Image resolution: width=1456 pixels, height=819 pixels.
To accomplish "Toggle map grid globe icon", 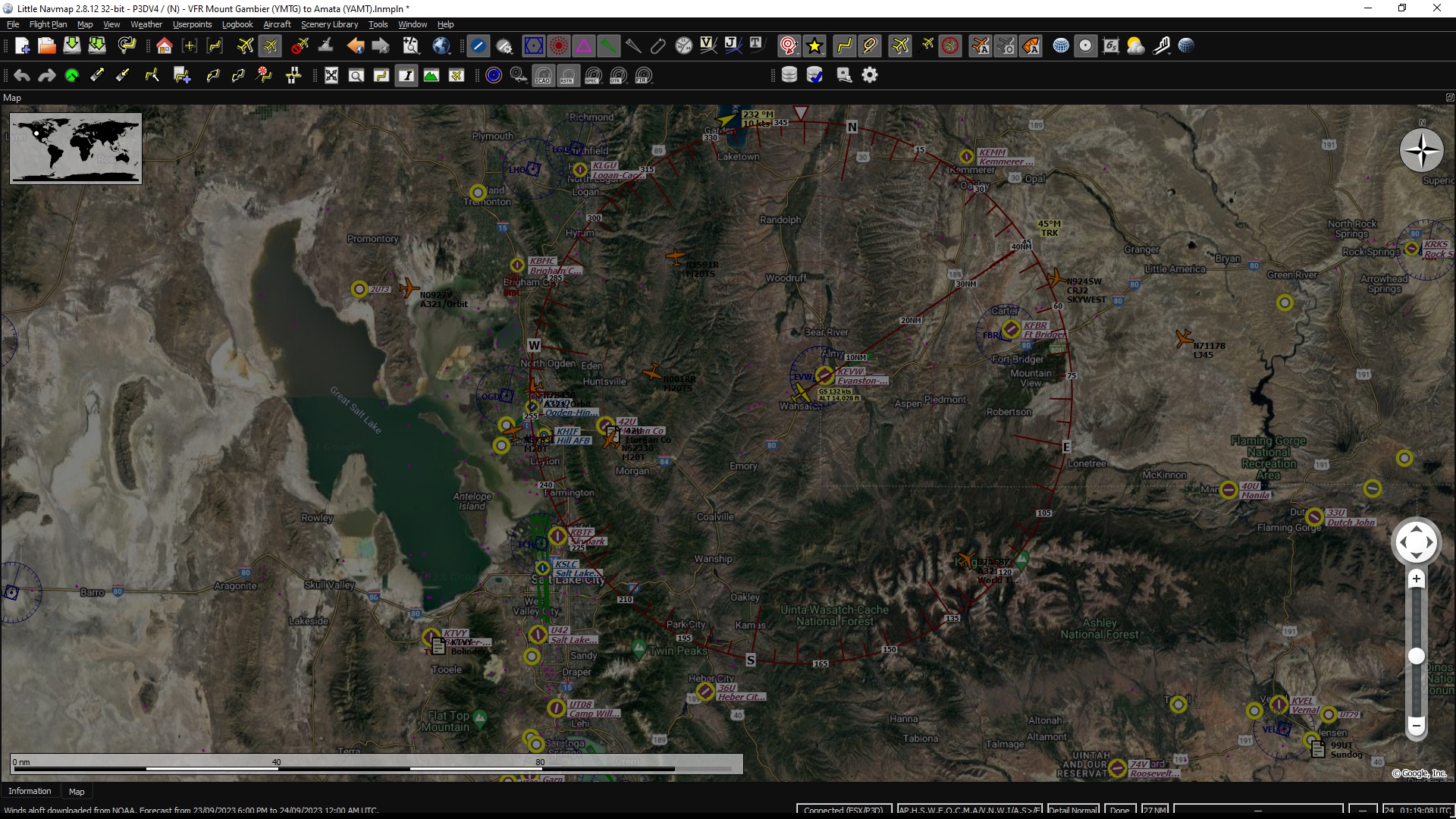I will tap(1061, 46).
